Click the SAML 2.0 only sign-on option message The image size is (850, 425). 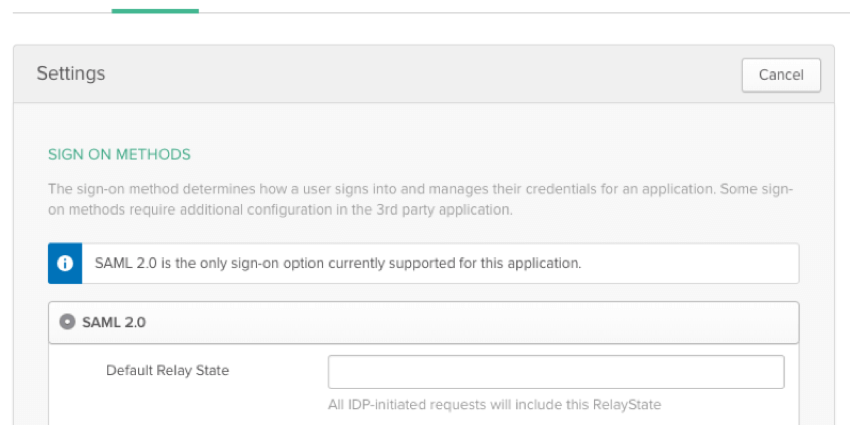[x=338, y=264]
